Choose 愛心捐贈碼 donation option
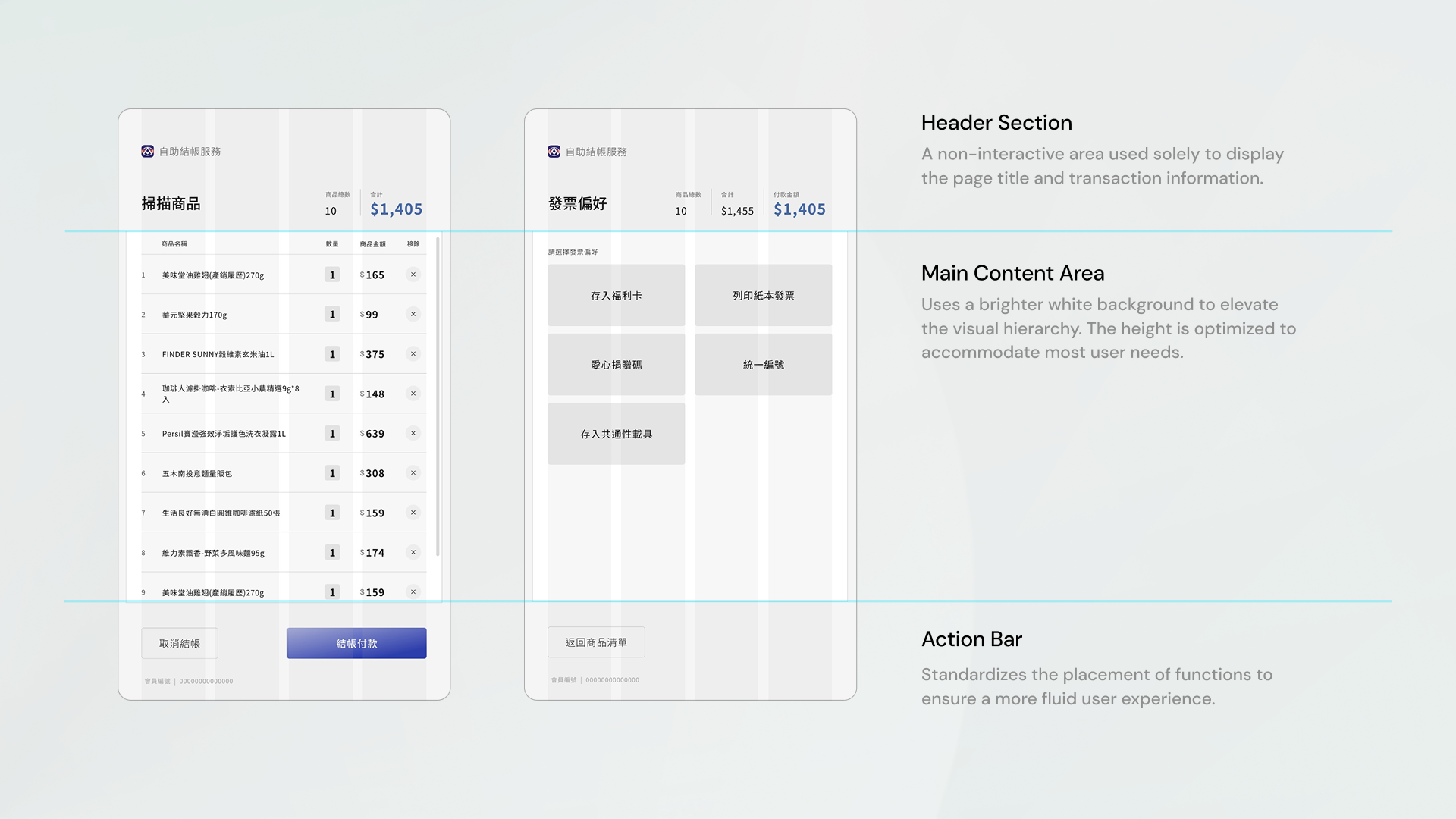This screenshot has height=819, width=1456. [617, 365]
